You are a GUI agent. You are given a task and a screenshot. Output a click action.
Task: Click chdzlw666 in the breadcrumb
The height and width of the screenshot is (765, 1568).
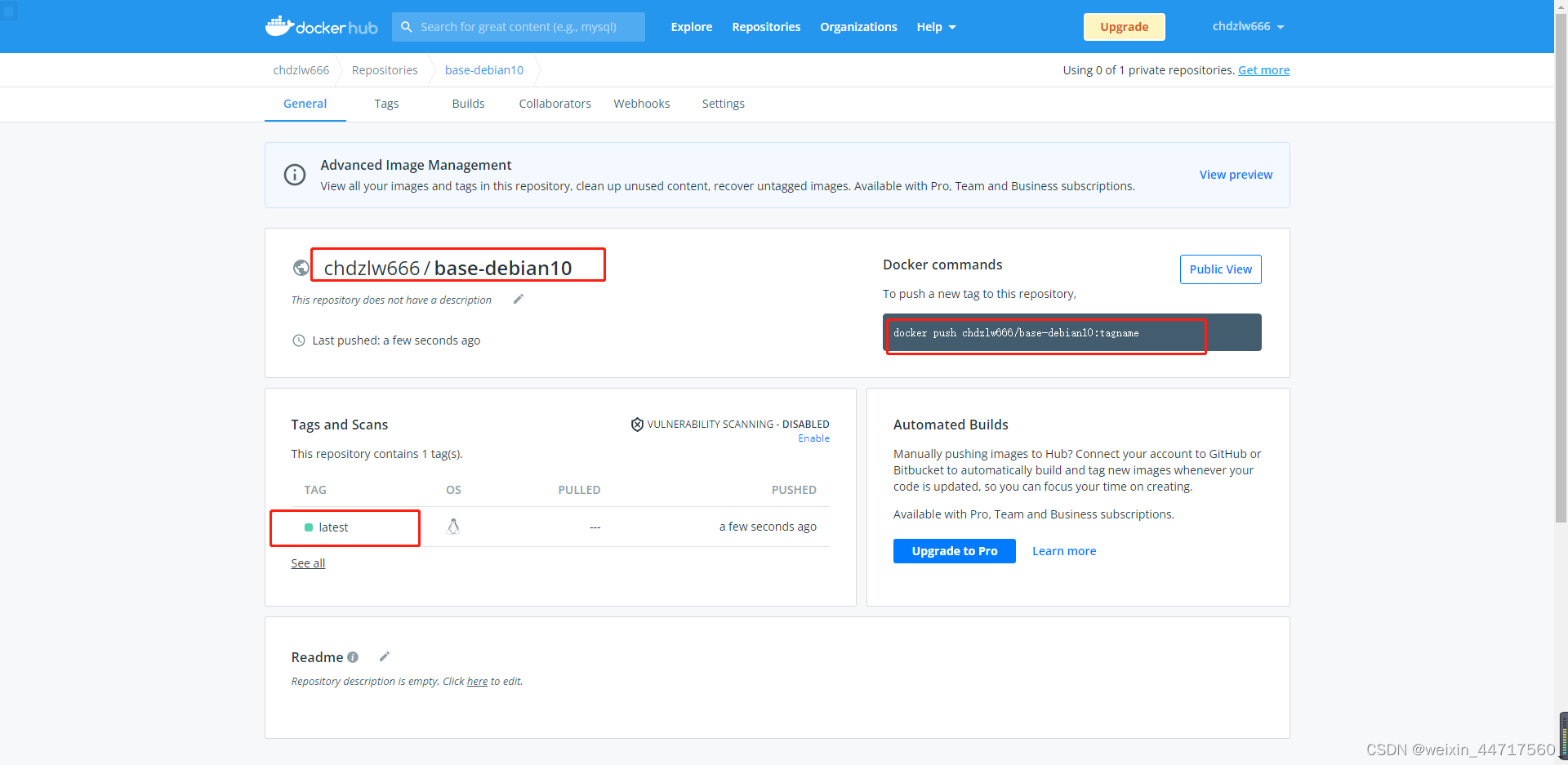point(301,70)
